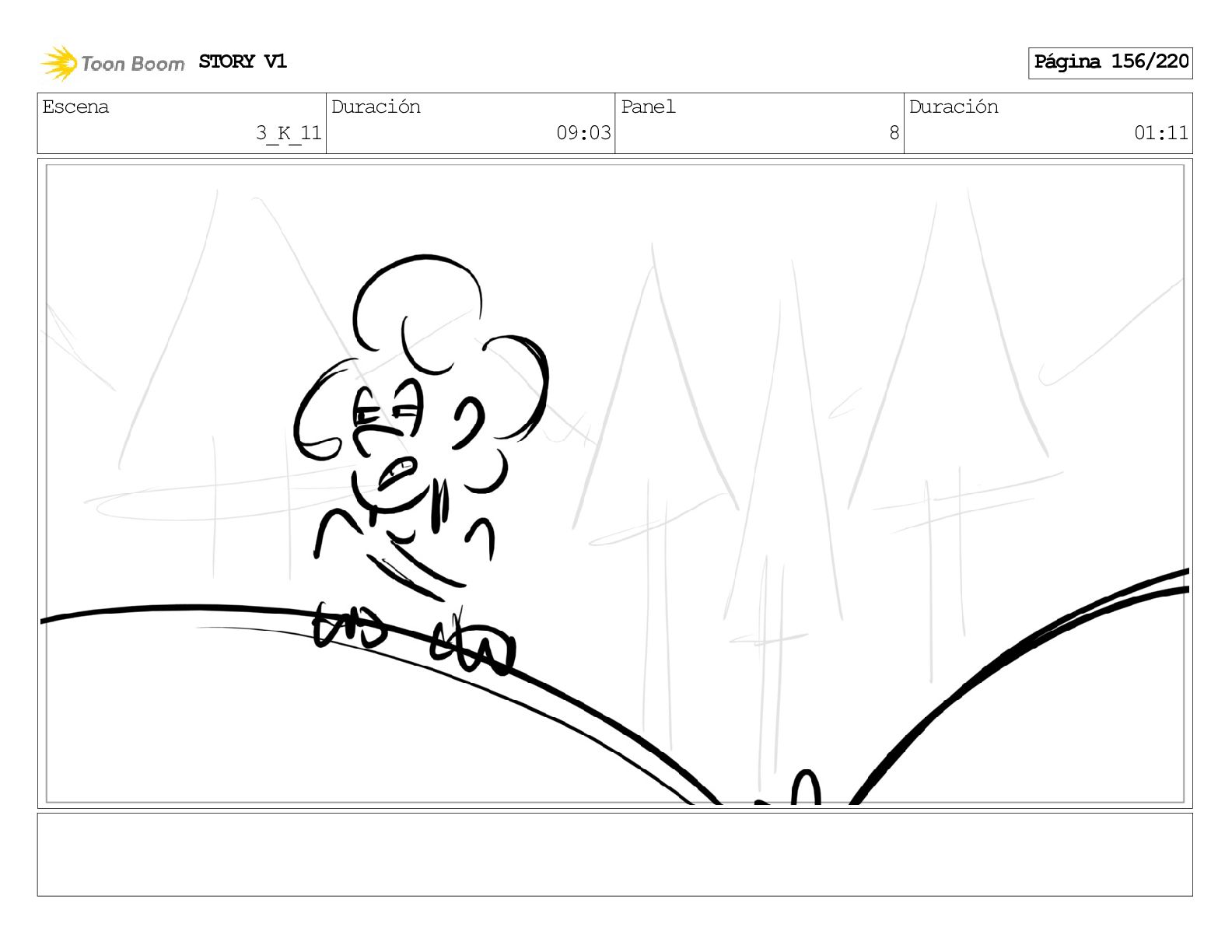The height and width of the screenshot is (952, 1232).
Task: Click the scene duration value 09:03
Action: 583,133
